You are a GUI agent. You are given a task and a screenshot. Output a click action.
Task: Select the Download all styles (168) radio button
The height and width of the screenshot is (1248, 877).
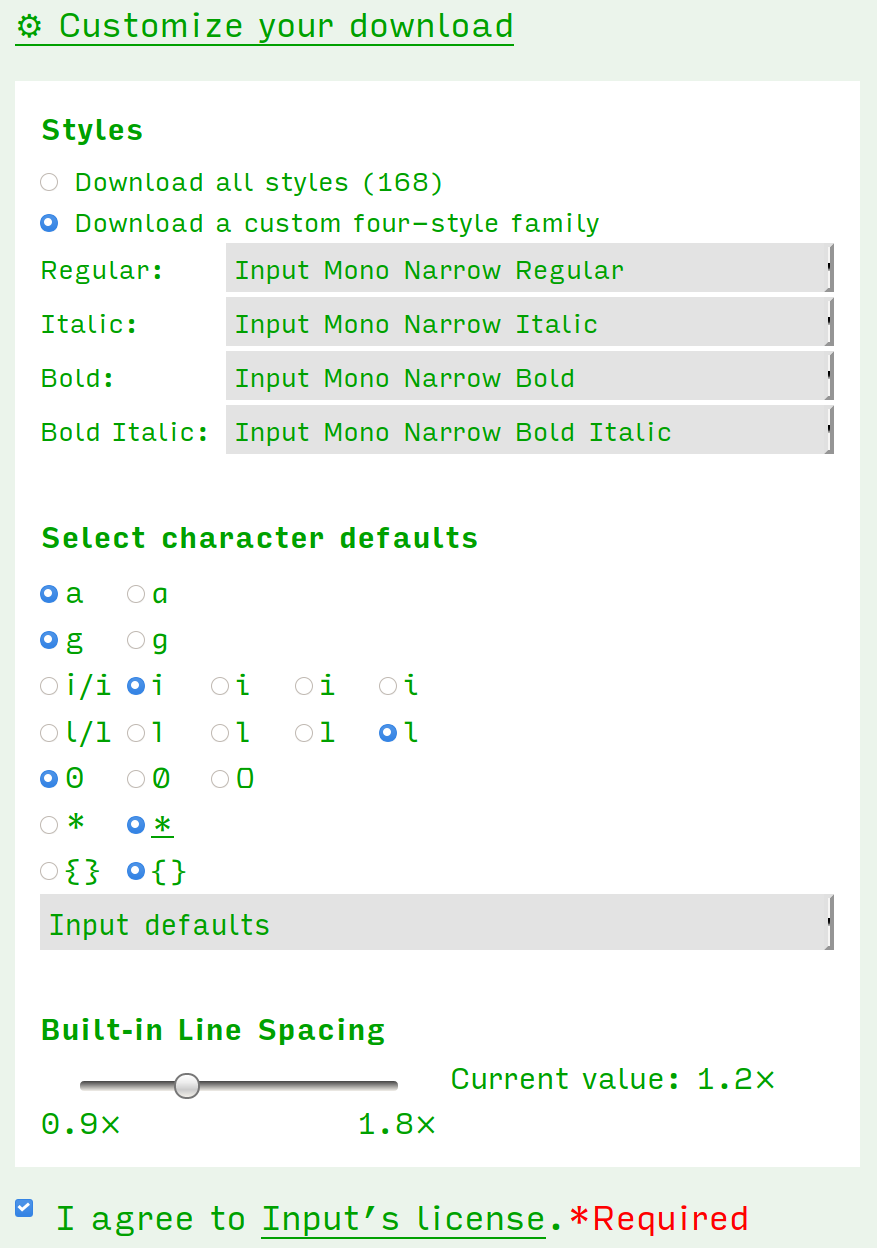pos(49,182)
